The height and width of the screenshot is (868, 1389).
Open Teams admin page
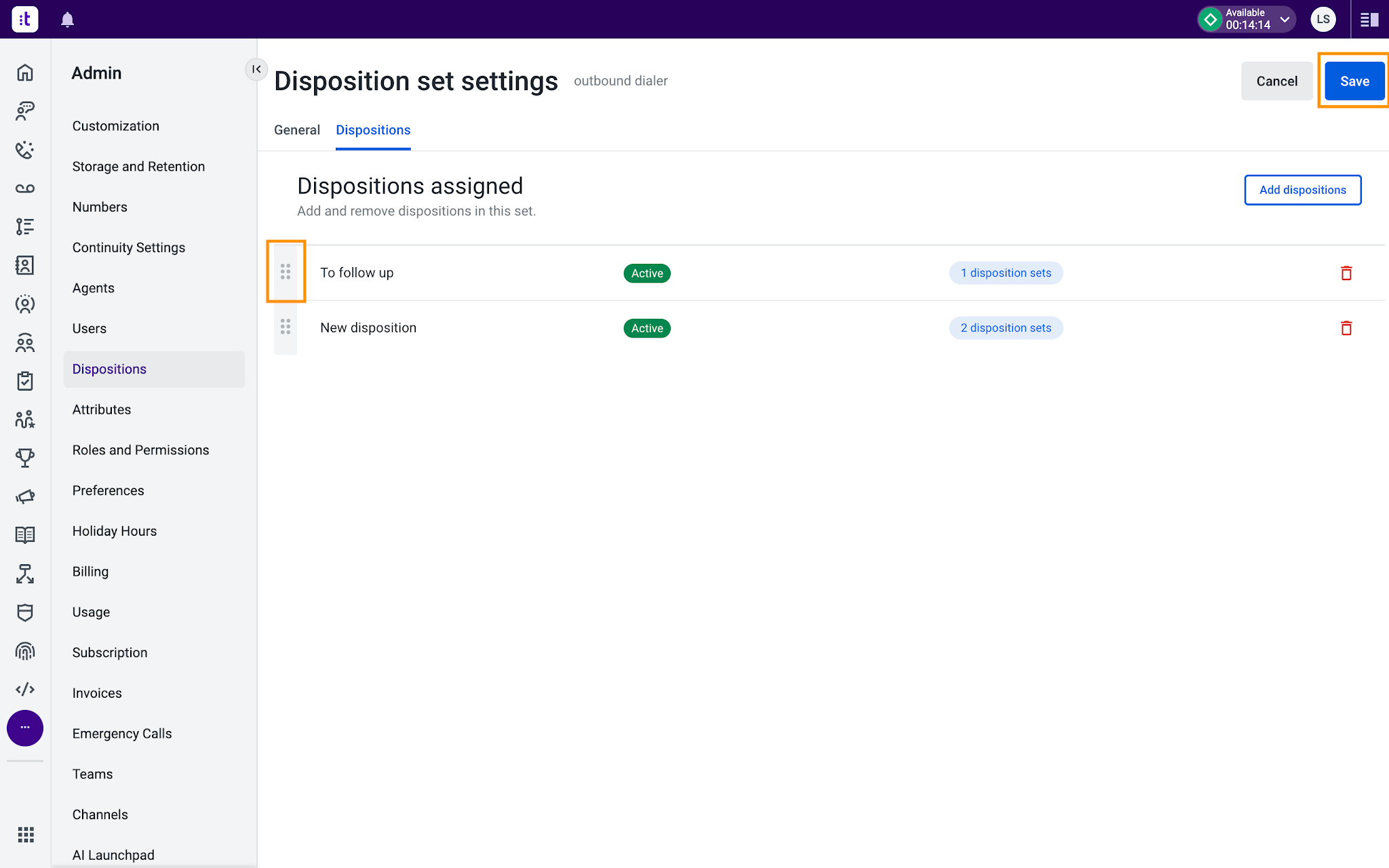(92, 774)
